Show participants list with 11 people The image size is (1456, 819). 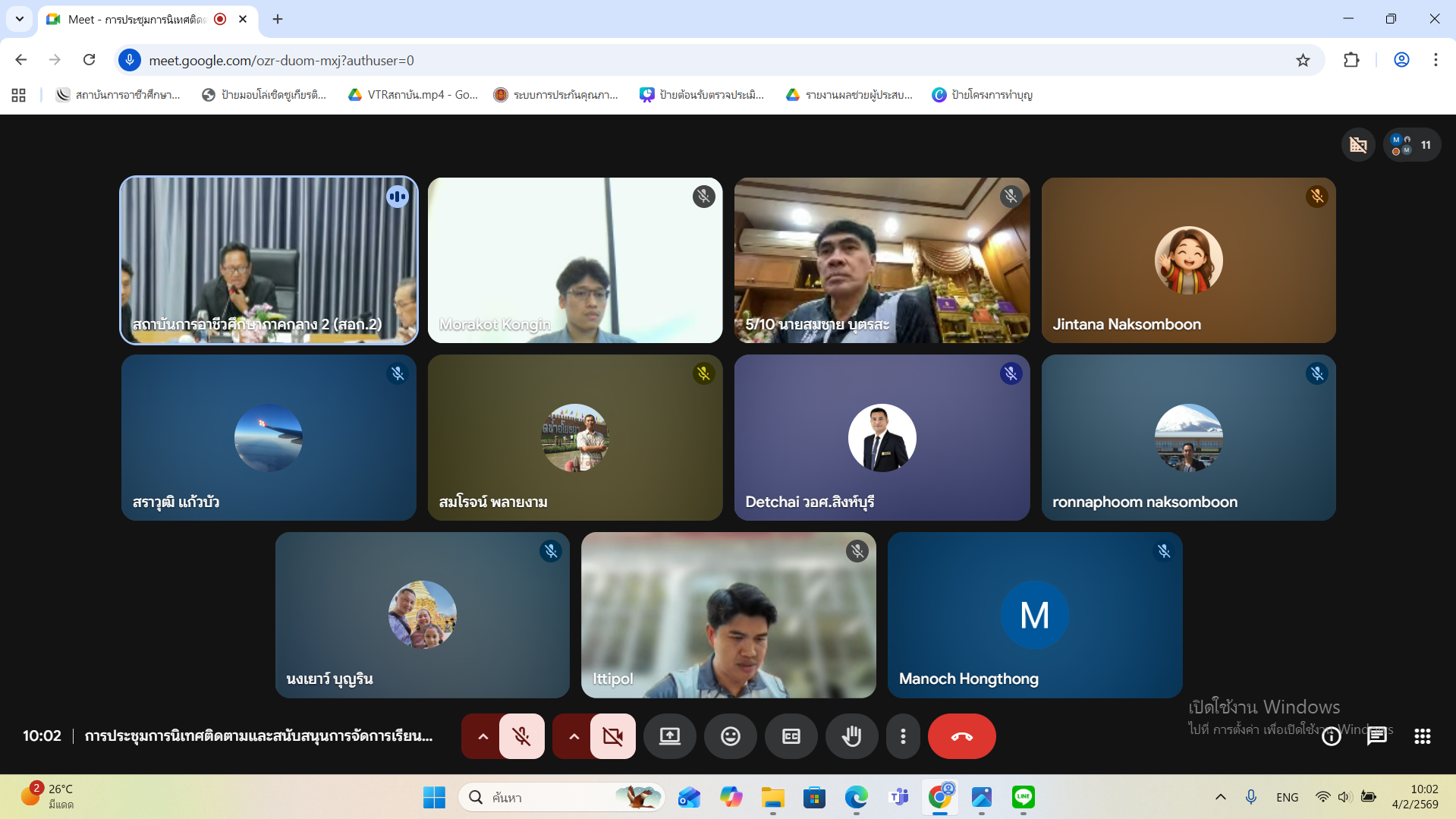click(x=1412, y=145)
